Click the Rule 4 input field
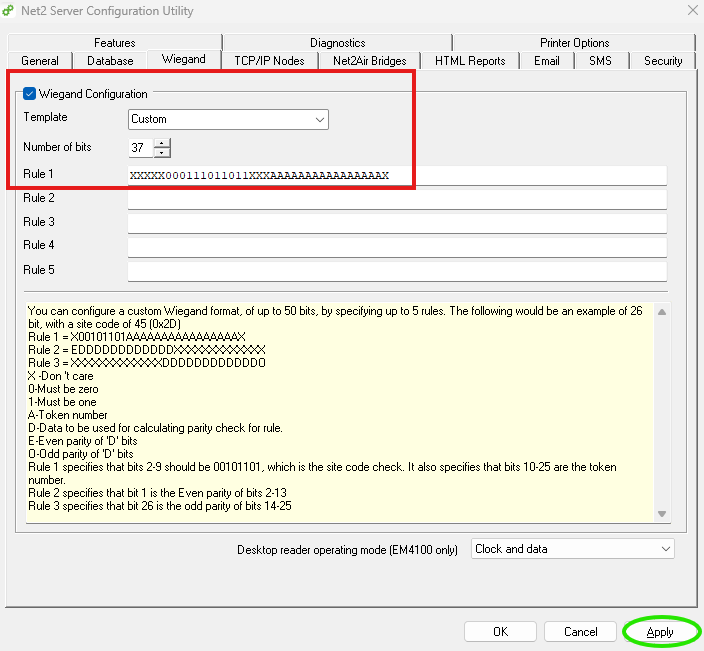704x651 pixels. point(397,247)
